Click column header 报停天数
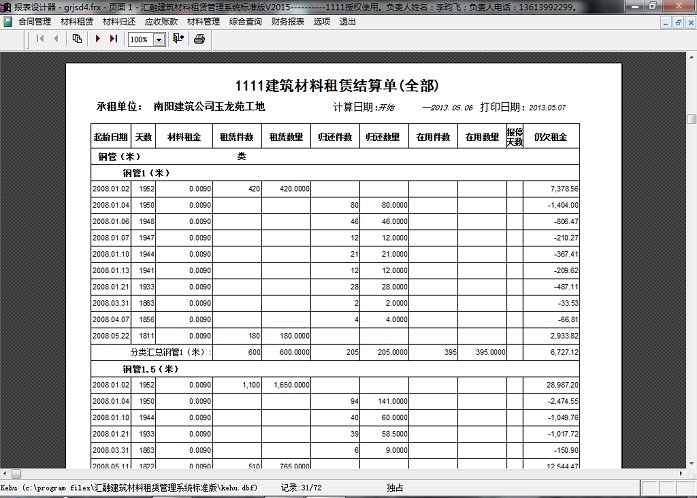The image size is (697, 498). (x=515, y=137)
